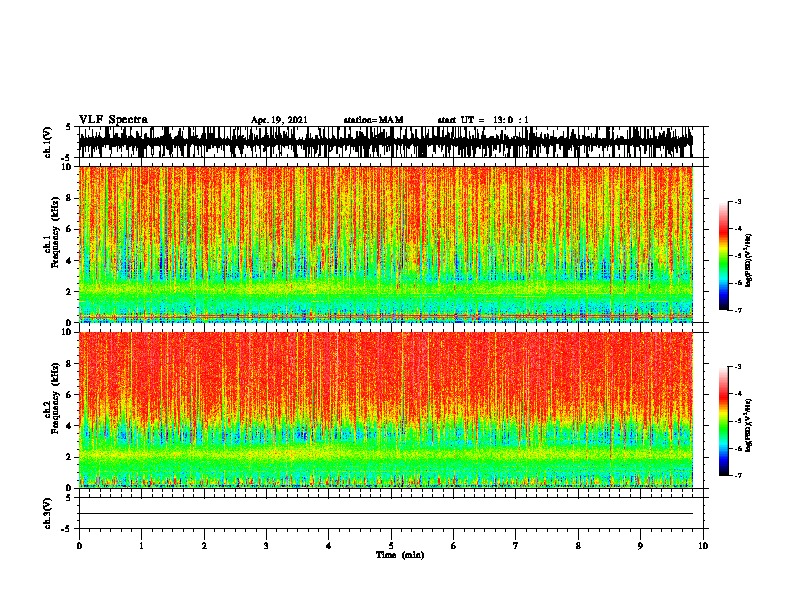The image size is (792, 612).
Task: Click the "3" tick on the time axis
Action: pos(266,546)
